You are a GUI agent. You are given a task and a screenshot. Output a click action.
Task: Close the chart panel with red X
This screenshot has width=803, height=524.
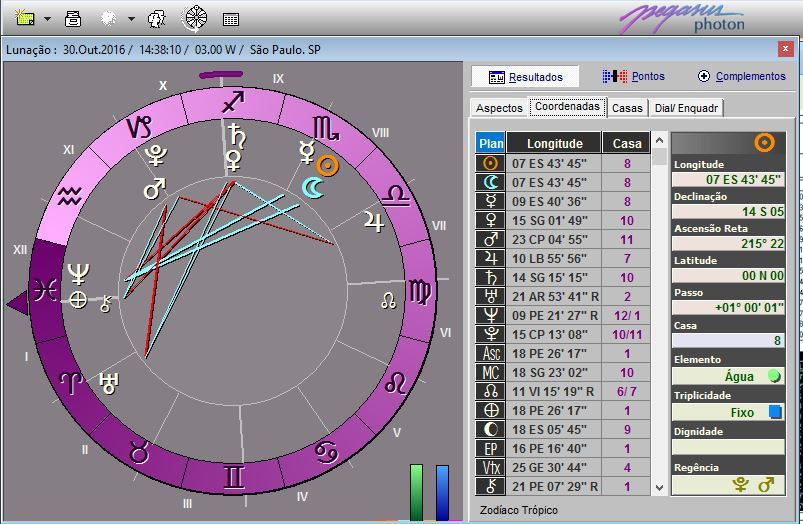785,48
